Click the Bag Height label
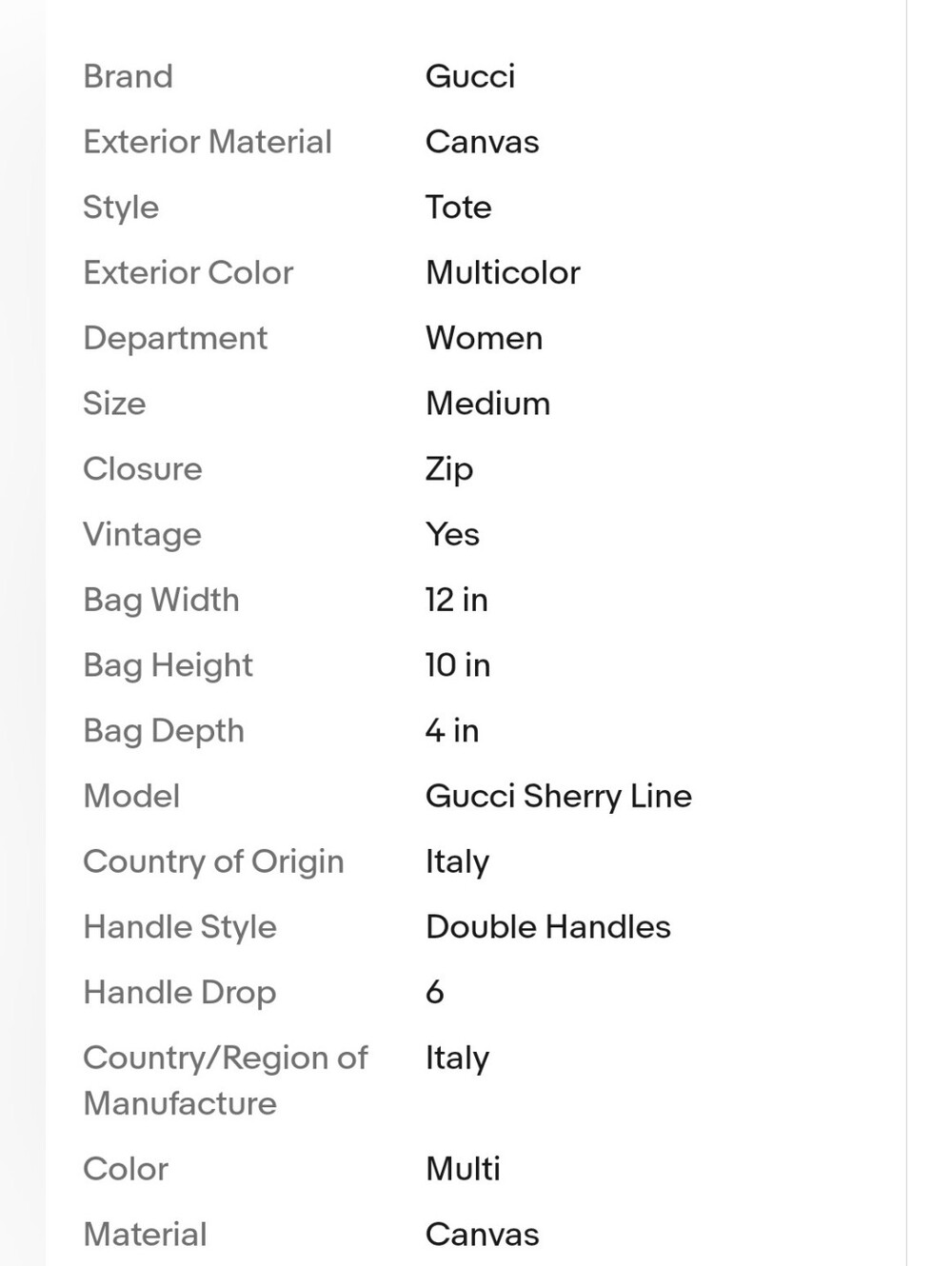This screenshot has height=1266, width=952. tap(168, 666)
